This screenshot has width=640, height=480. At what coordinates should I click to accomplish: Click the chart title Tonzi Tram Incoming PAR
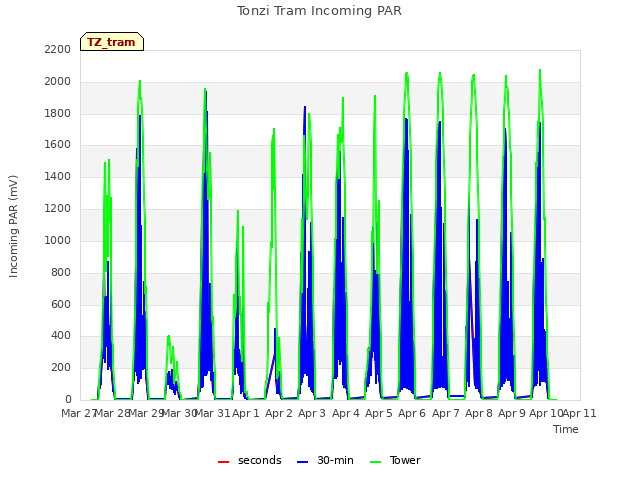(x=319, y=11)
